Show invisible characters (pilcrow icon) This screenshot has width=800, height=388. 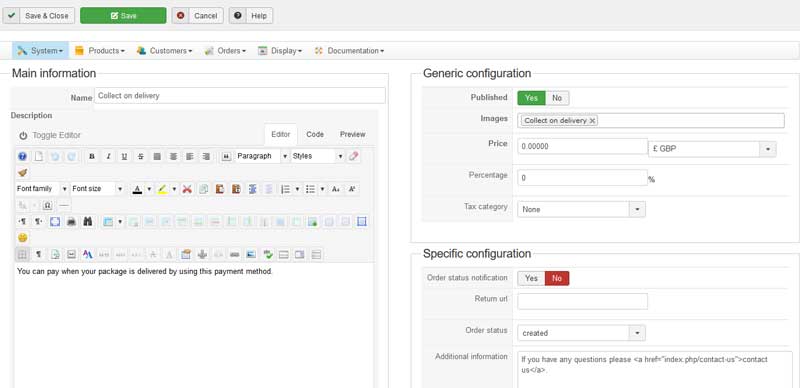pos(38,254)
